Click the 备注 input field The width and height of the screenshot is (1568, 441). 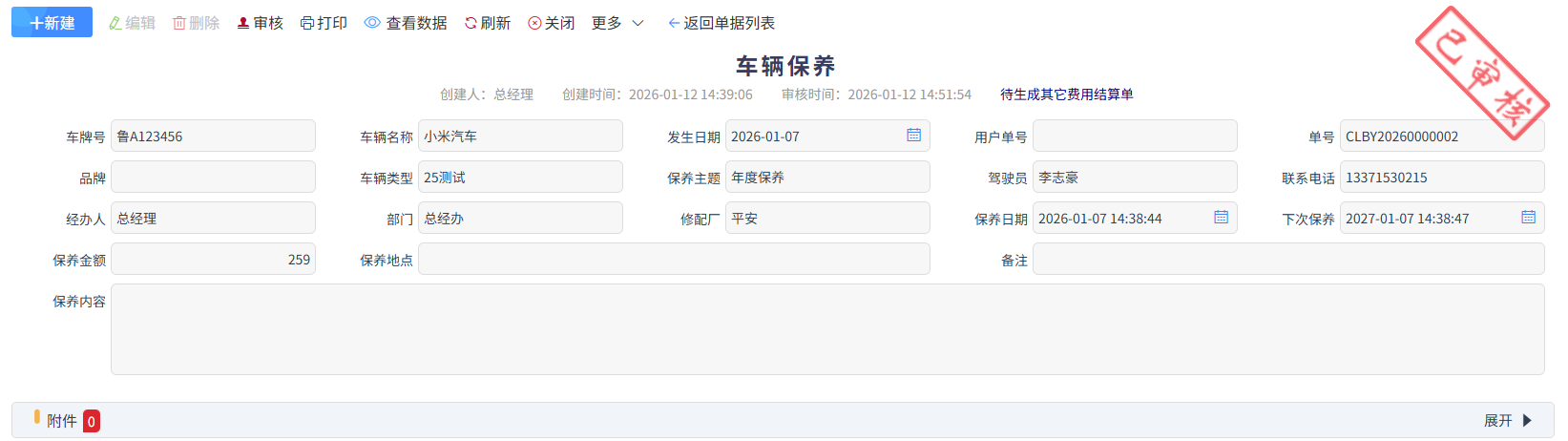tap(1287, 260)
